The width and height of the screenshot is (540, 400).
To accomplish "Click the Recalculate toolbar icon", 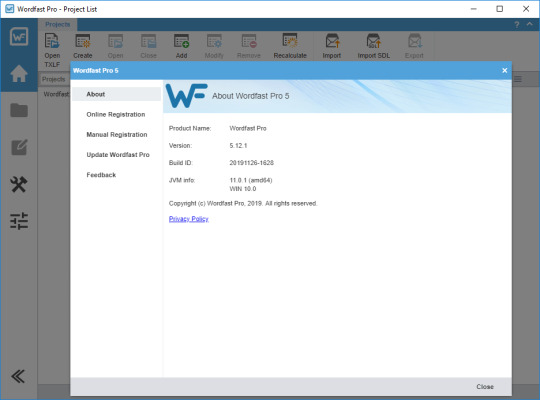I will pos(290,46).
